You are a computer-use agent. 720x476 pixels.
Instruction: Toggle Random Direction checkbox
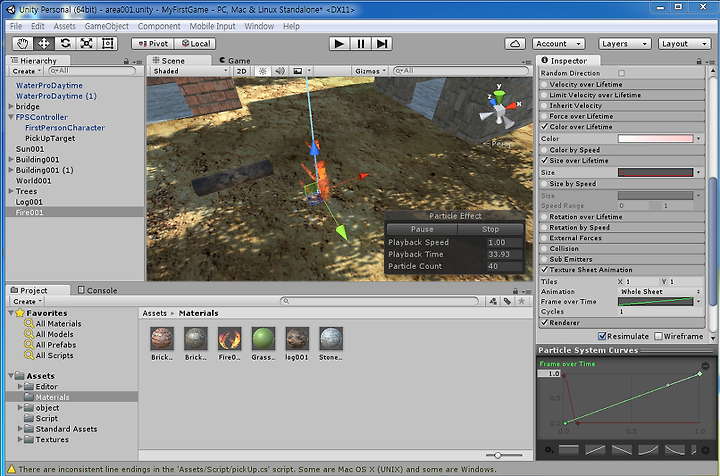click(x=621, y=73)
